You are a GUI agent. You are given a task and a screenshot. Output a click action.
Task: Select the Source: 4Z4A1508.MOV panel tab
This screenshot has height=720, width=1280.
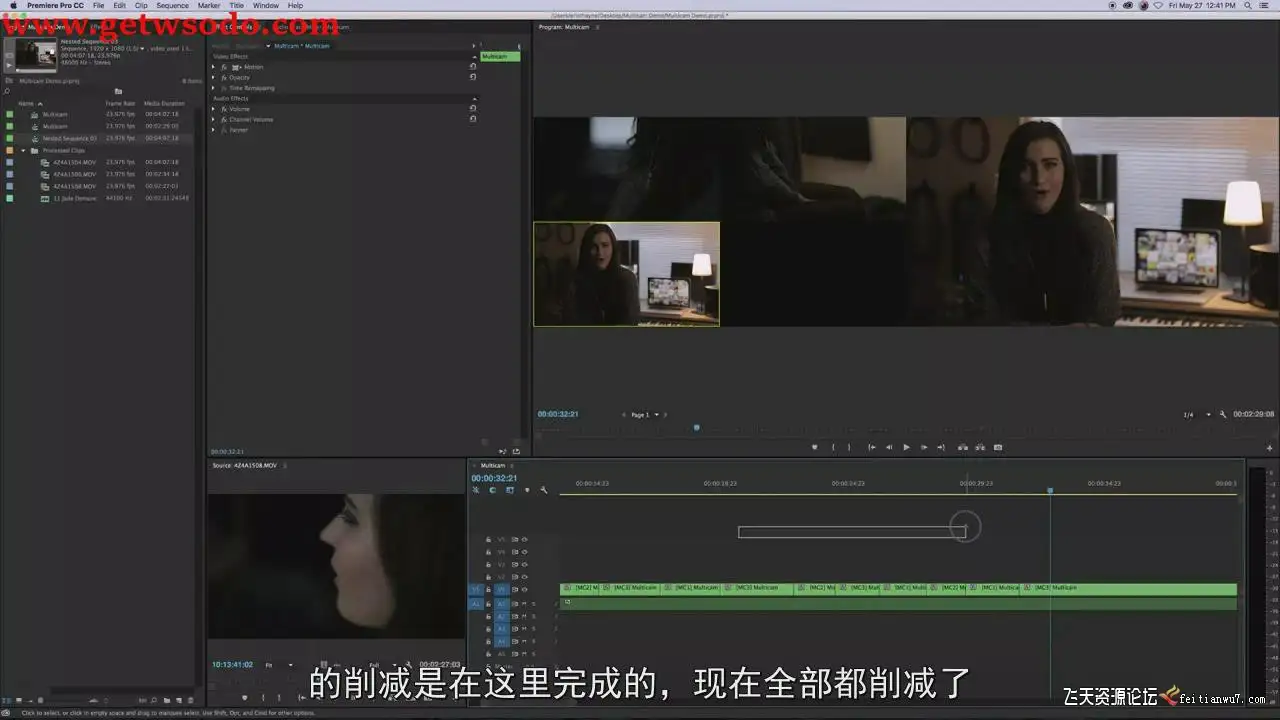click(x=244, y=465)
